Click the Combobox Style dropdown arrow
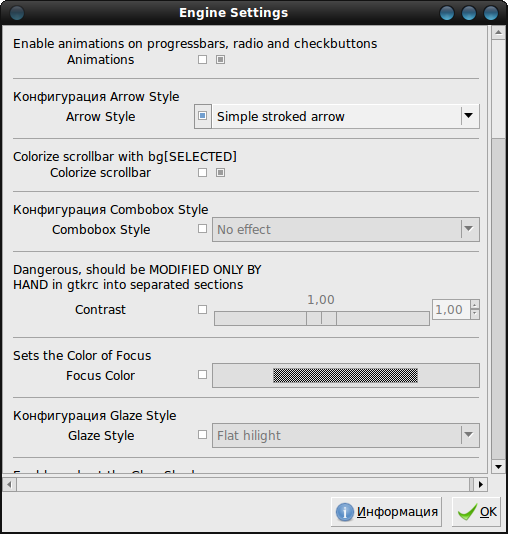 pyautogui.click(x=469, y=229)
